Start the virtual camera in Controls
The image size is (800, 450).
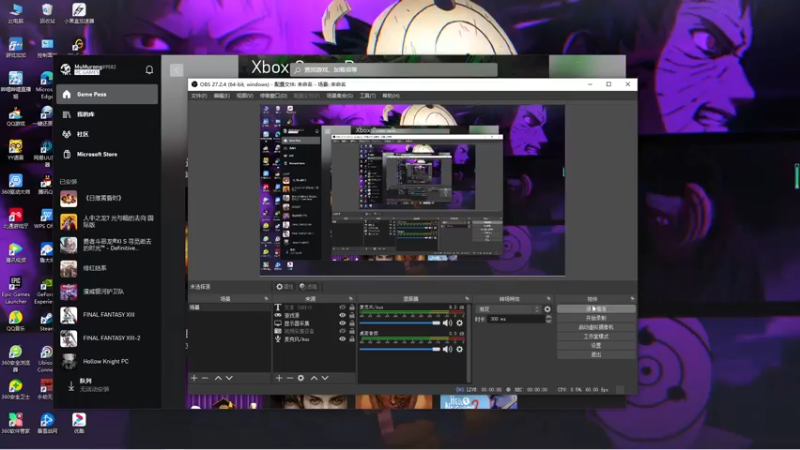coord(596,327)
